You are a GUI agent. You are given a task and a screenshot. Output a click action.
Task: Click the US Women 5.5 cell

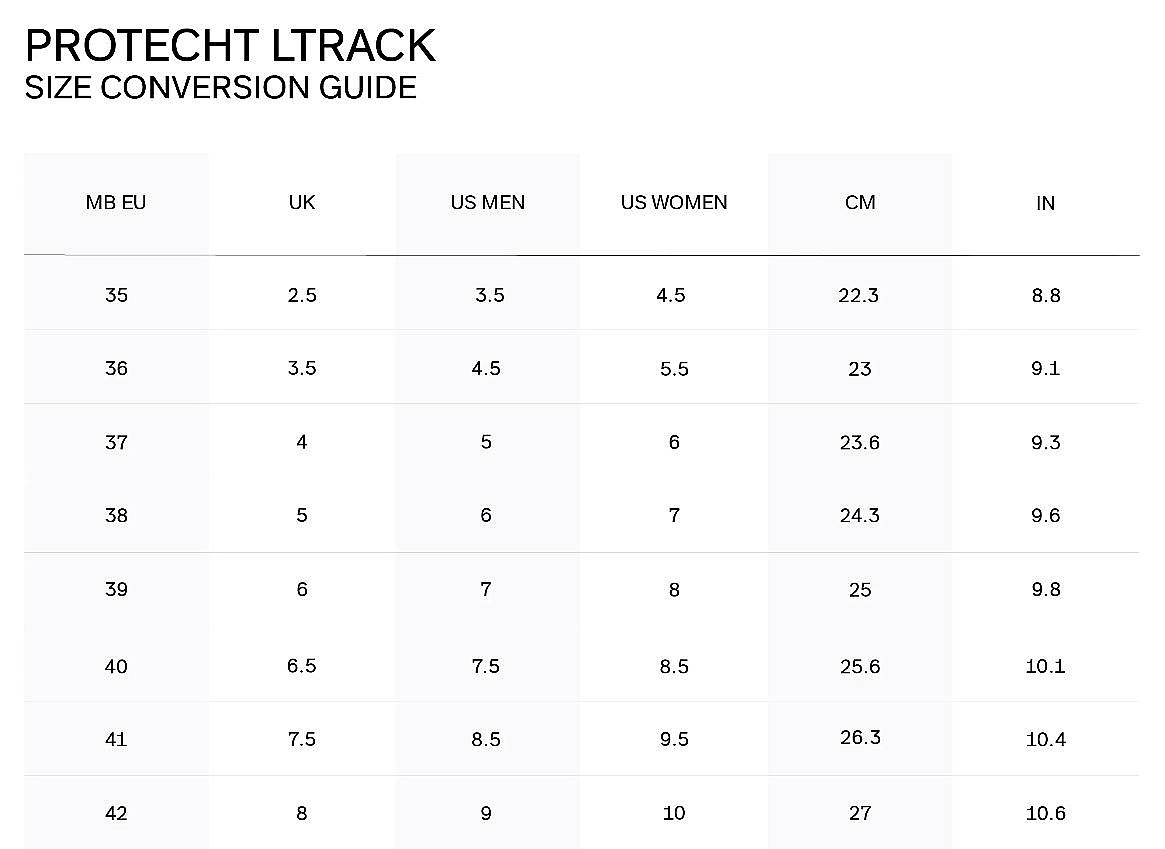(x=674, y=368)
